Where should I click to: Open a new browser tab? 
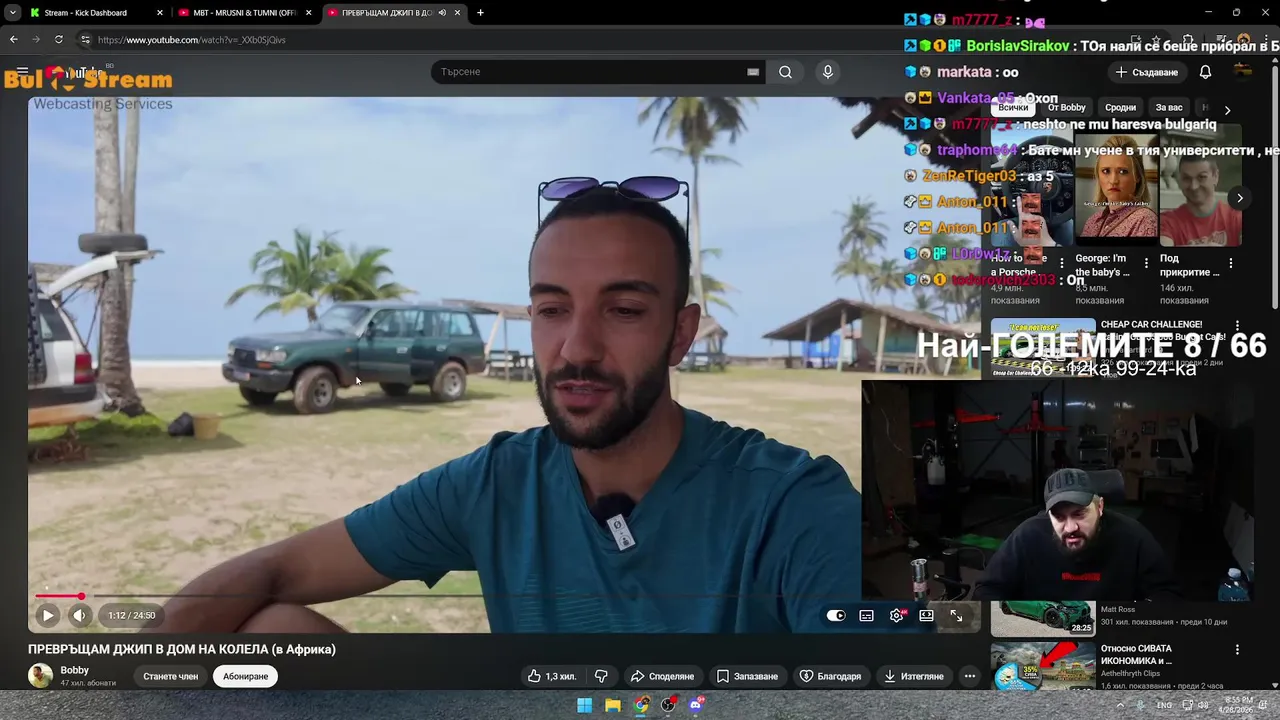[x=480, y=13]
